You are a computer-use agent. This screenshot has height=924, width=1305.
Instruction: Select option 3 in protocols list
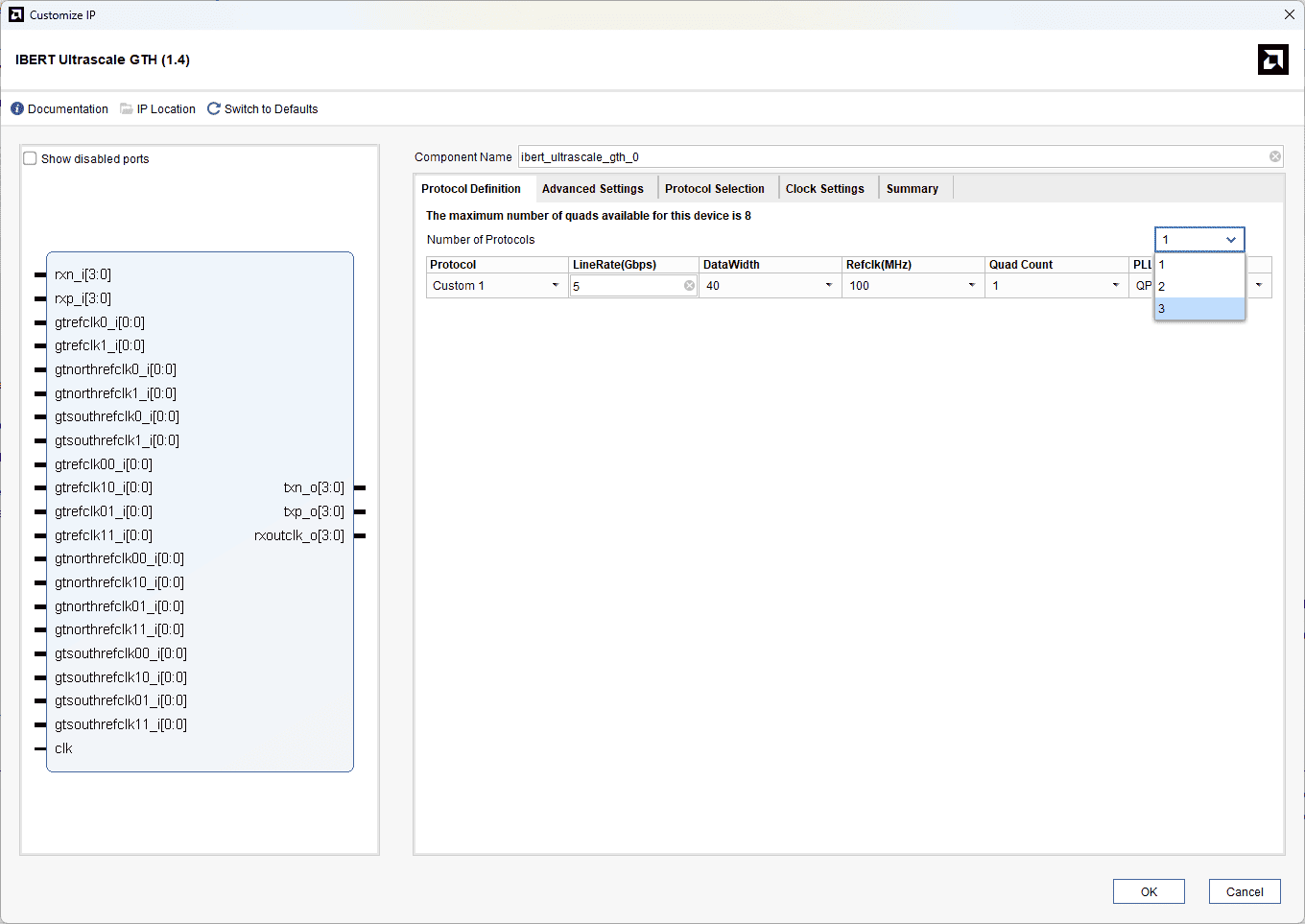point(1198,309)
